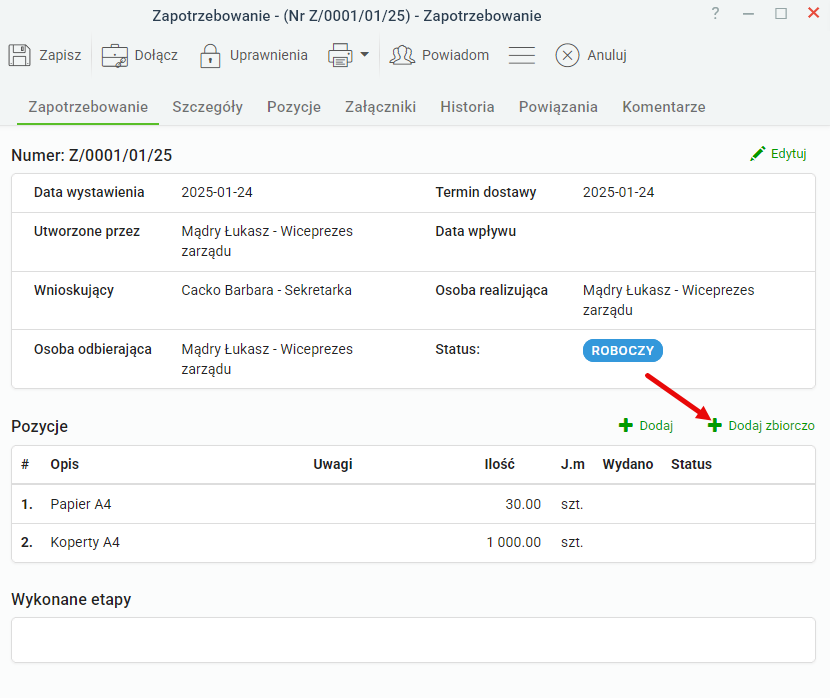Click the Anuluj label
Viewport: 830px width, 698px height.
point(607,55)
